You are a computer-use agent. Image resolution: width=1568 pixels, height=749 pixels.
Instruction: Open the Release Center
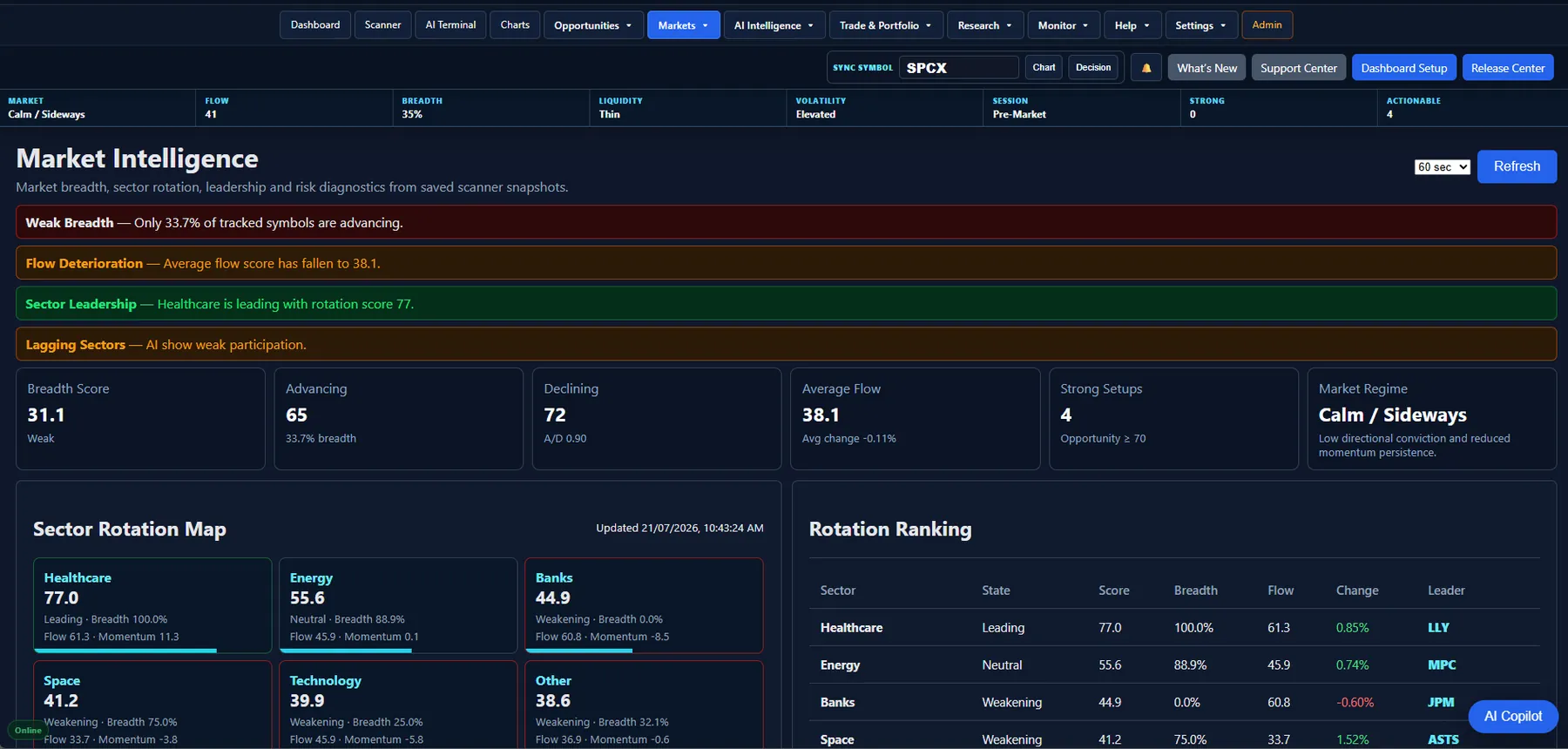(1507, 68)
